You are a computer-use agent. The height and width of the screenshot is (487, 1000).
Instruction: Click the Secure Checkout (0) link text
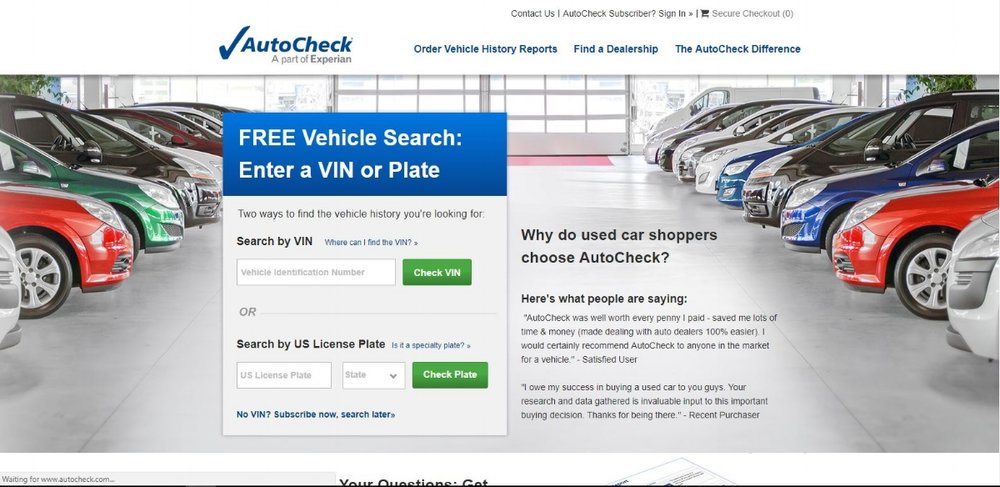(x=753, y=13)
